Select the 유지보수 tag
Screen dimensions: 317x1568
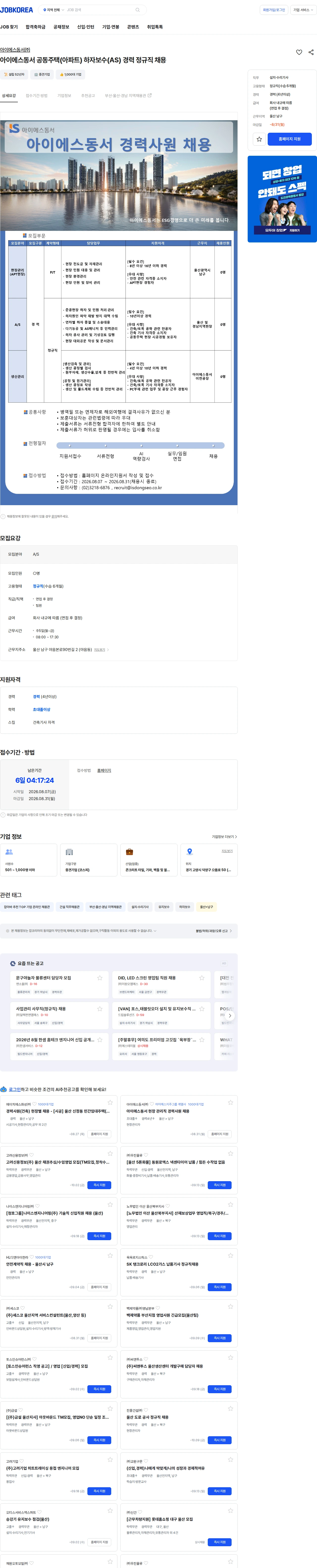[164, 907]
